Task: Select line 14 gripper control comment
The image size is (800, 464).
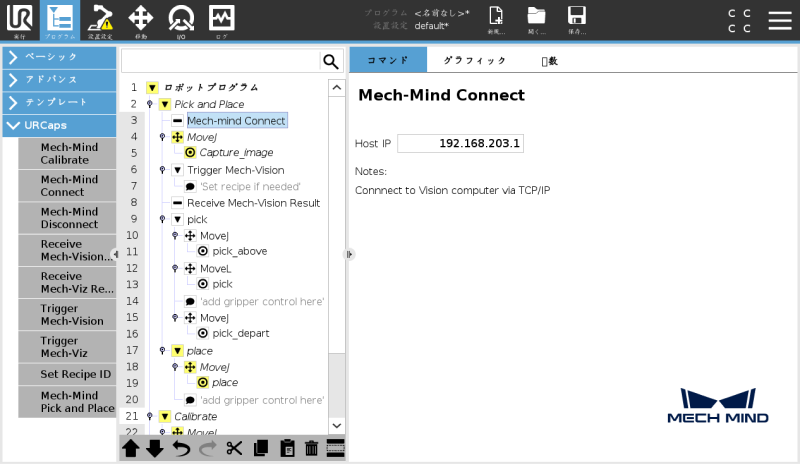Action: click(x=262, y=302)
